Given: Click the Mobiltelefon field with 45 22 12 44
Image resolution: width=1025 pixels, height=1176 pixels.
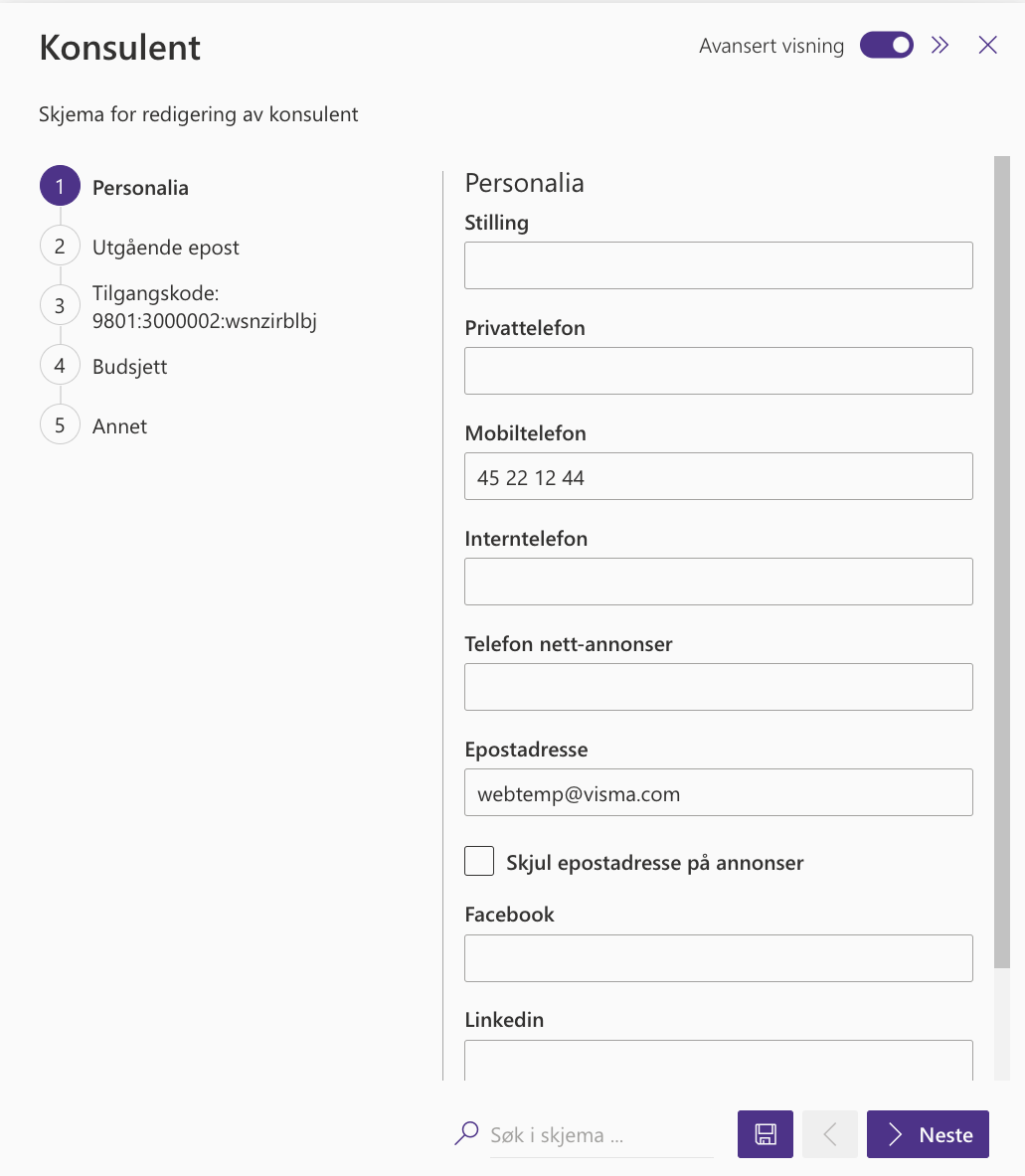Looking at the screenshot, I should 719,476.
